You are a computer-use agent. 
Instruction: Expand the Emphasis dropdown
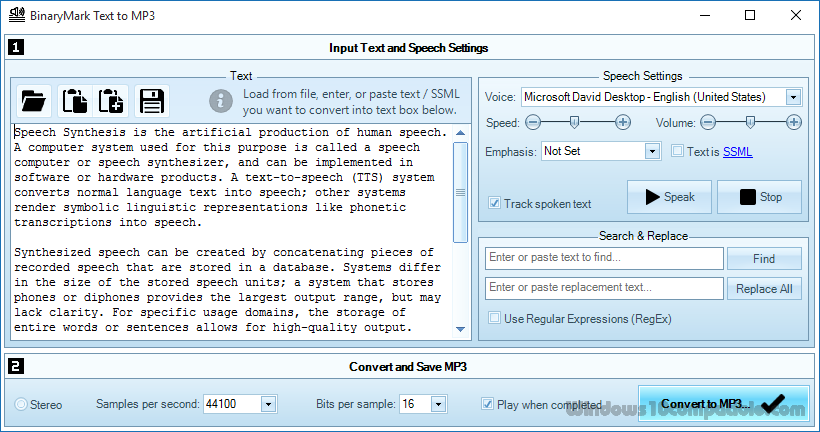652,152
